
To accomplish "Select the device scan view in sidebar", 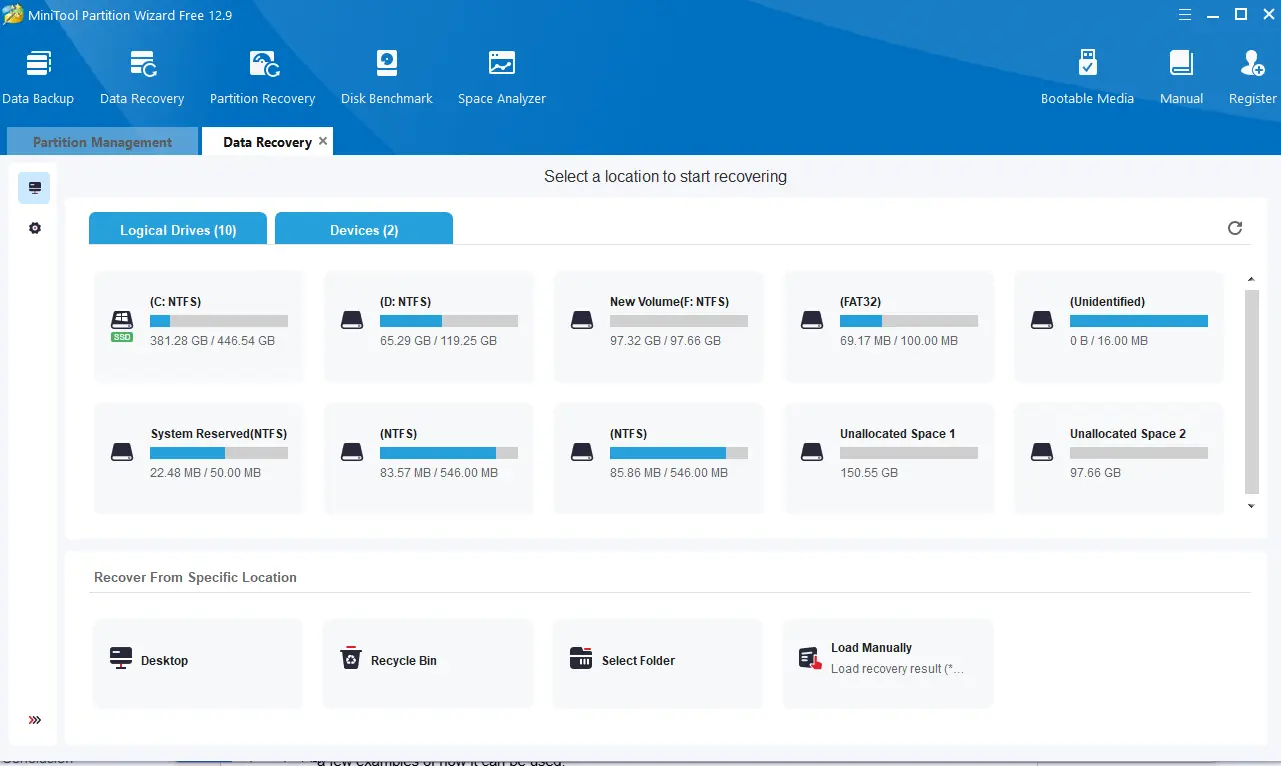I will tap(34, 187).
